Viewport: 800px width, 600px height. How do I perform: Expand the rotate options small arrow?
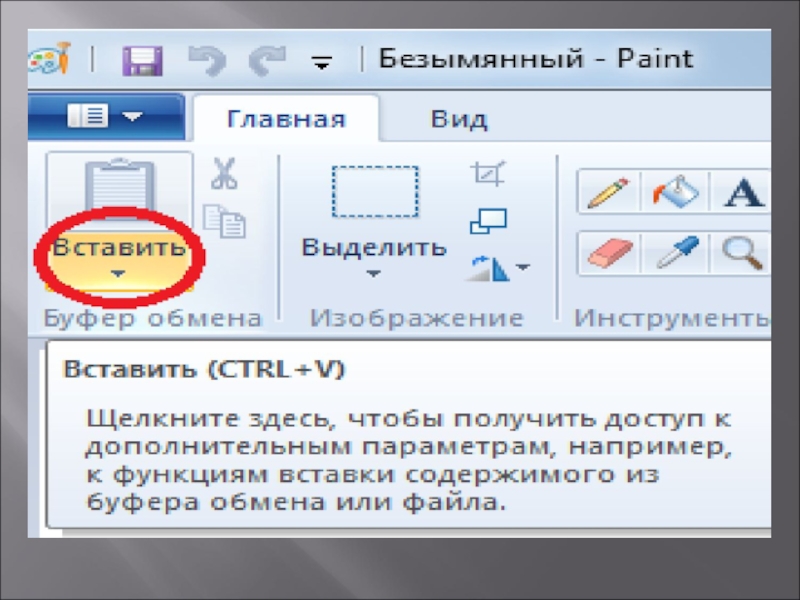[x=523, y=267]
